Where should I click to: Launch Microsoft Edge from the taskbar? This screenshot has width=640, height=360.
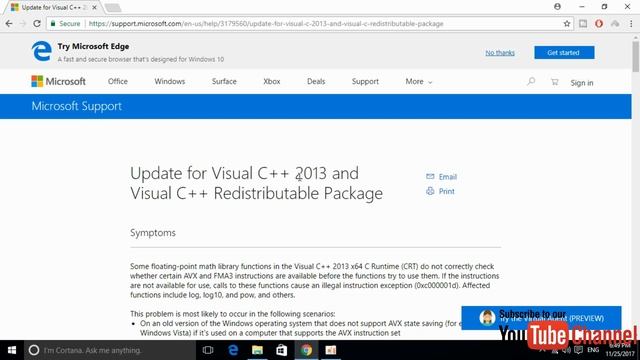pyautogui.click(x=233, y=350)
